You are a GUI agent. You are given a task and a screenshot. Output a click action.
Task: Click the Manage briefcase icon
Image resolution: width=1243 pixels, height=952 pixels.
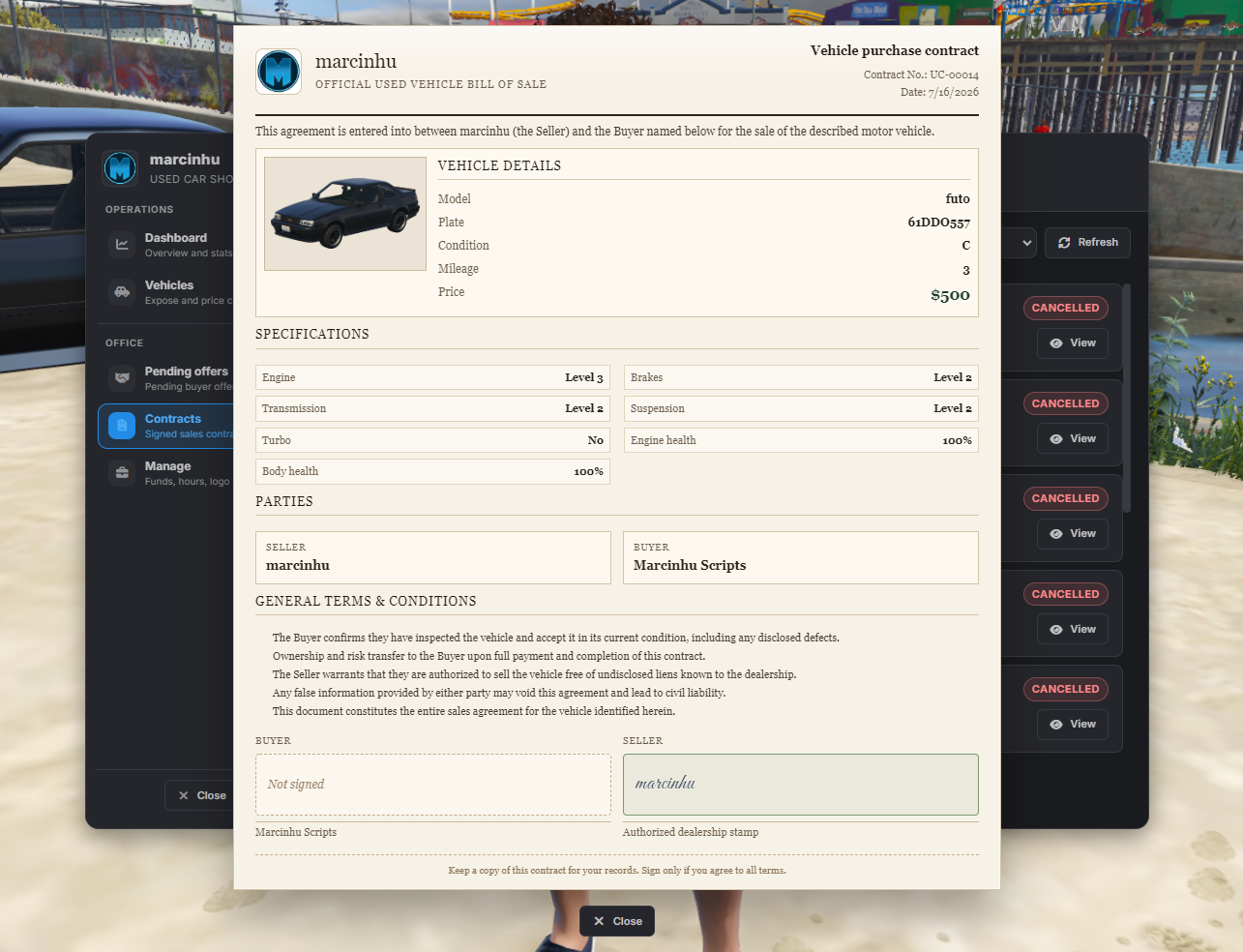pos(122,473)
